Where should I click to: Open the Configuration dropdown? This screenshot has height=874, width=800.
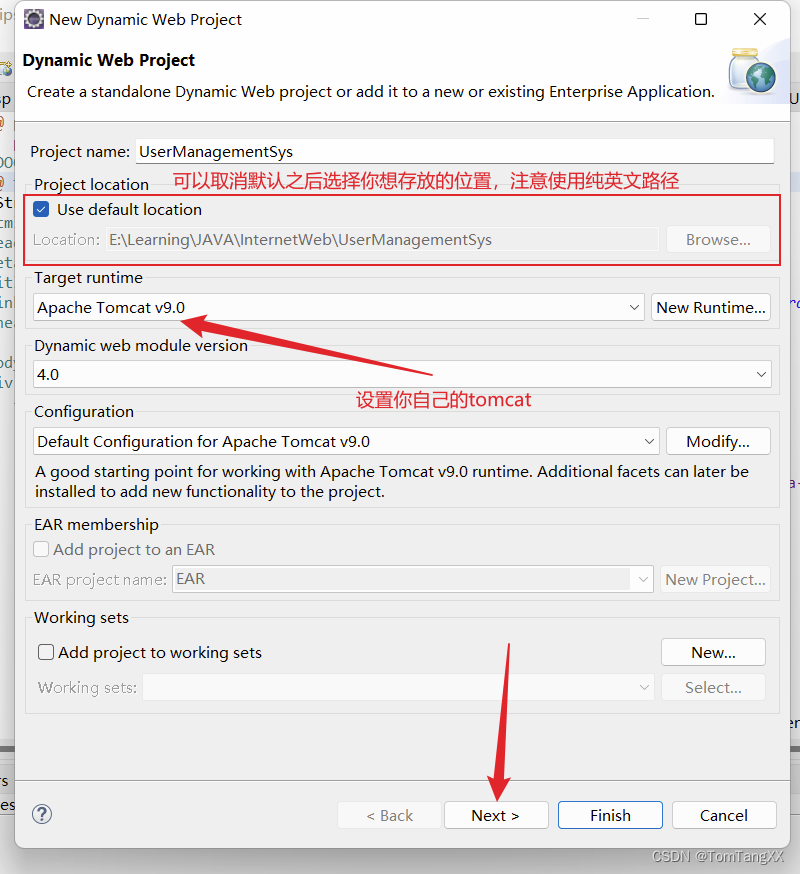pyautogui.click(x=346, y=441)
